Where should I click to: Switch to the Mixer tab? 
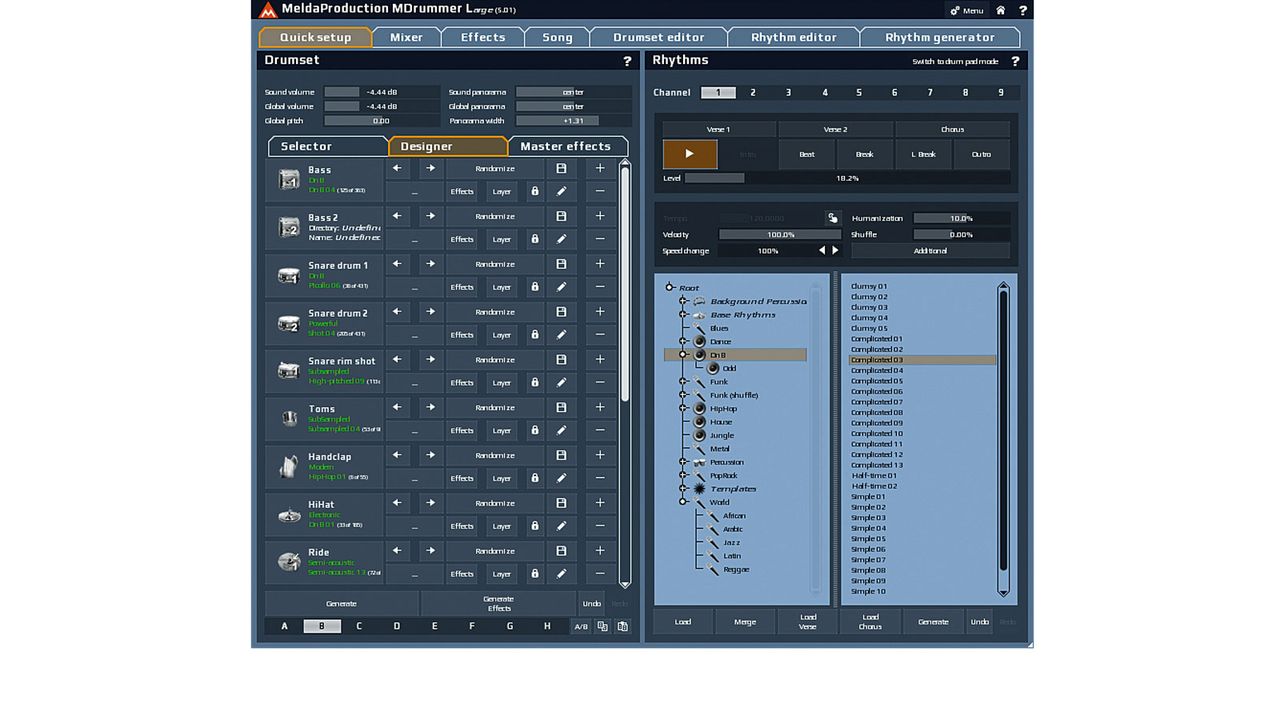[x=406, y=37]
